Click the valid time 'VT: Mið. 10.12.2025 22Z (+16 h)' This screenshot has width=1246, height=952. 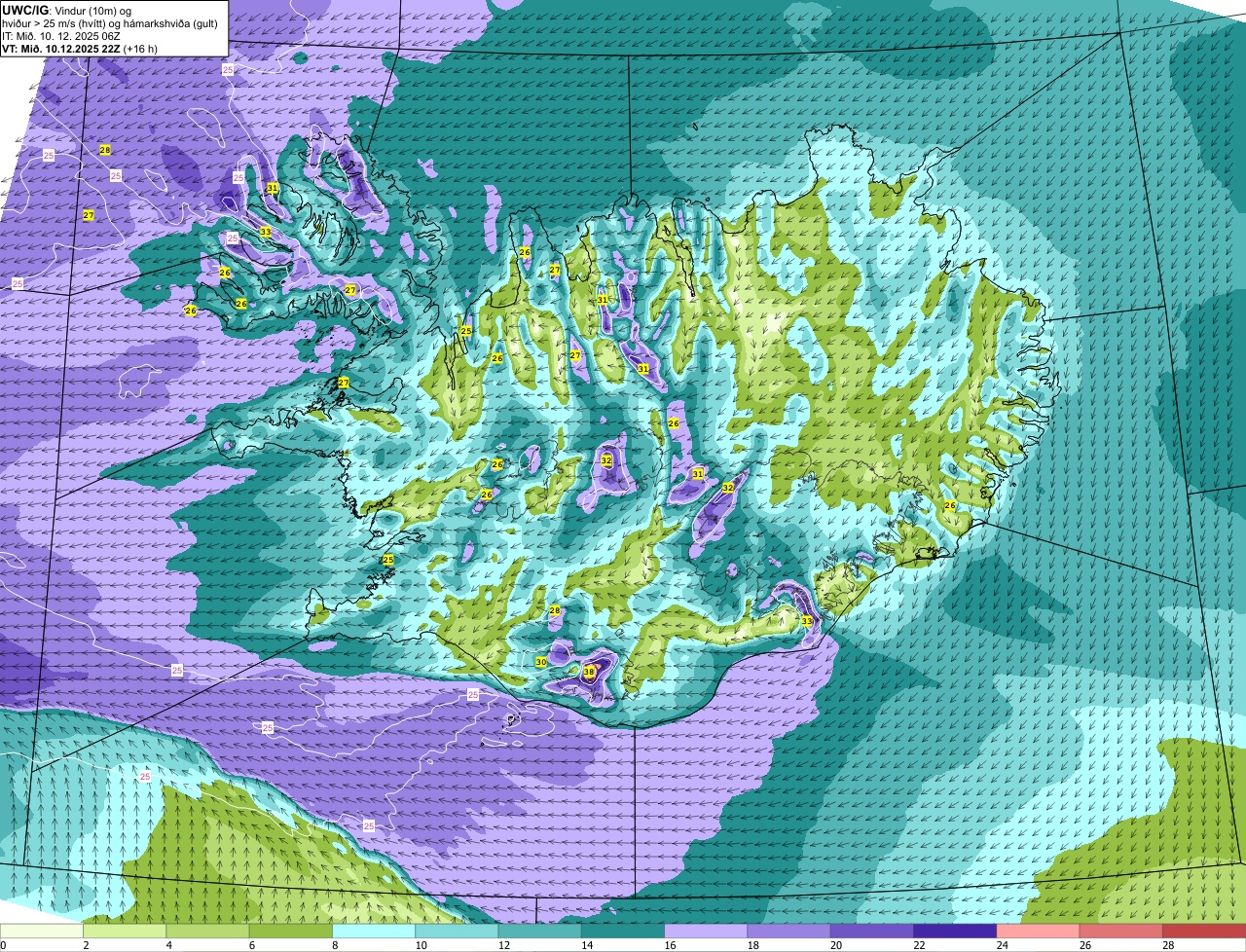80,48
